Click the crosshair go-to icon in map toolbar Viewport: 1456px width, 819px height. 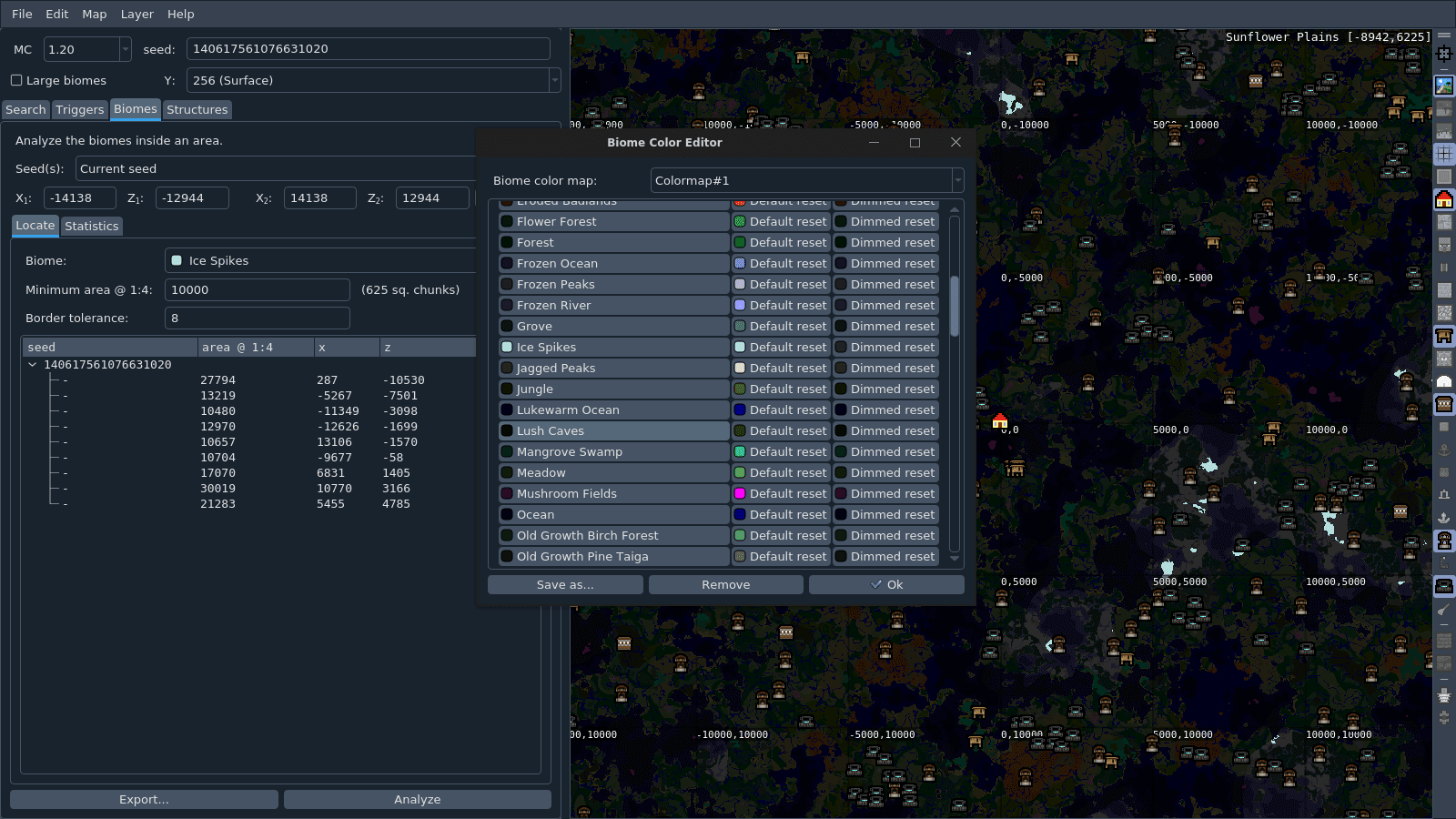[x=1444, y=54]
